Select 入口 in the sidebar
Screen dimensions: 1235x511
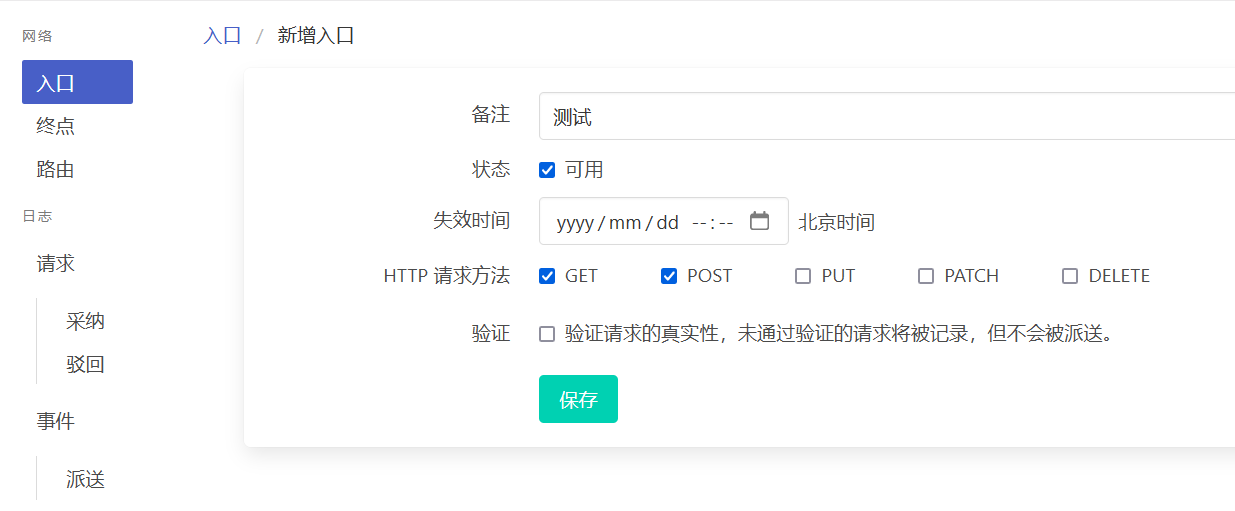coord(77,82)
